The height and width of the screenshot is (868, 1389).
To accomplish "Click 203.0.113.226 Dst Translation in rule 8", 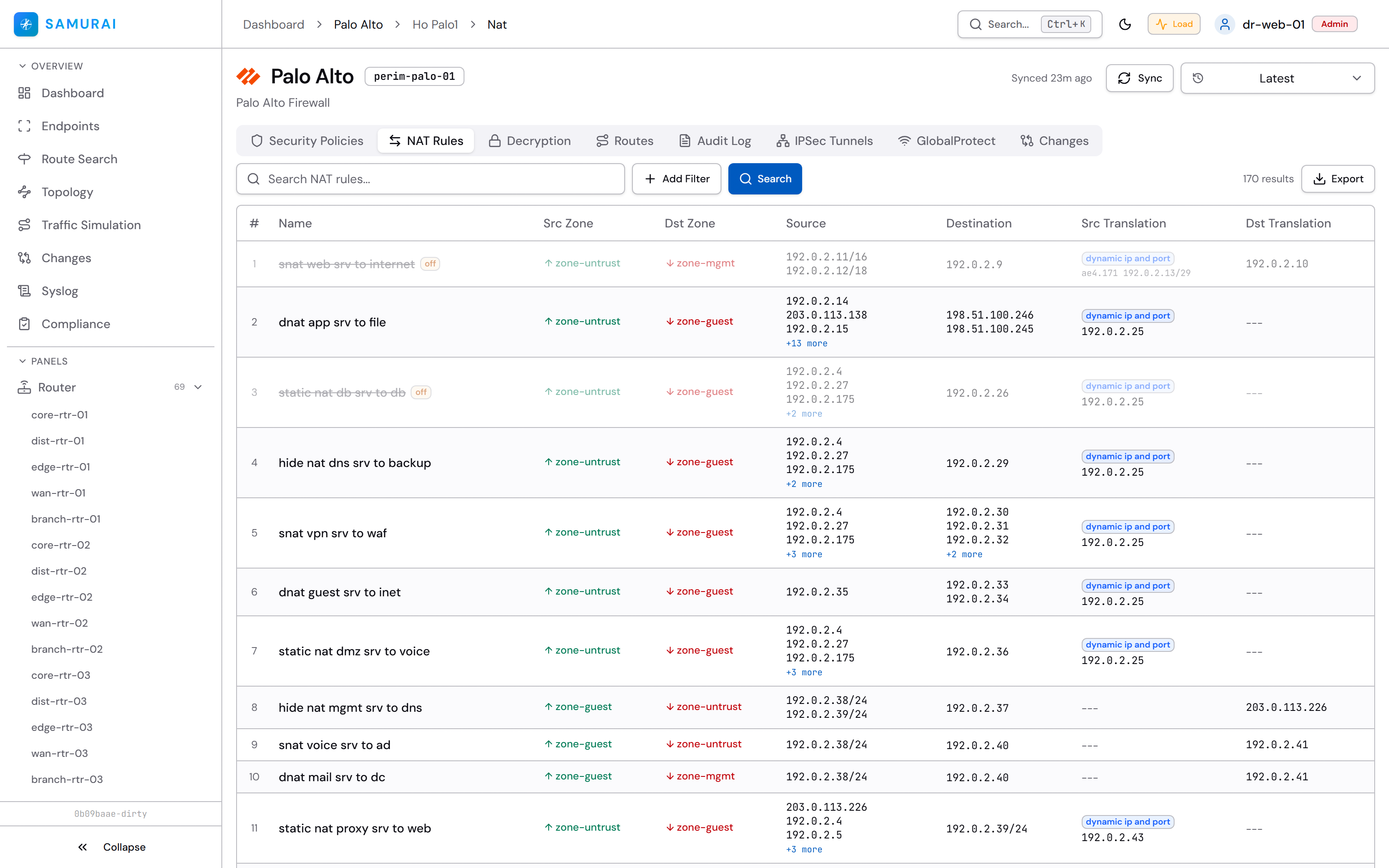I will click(x=1286, y=707).
